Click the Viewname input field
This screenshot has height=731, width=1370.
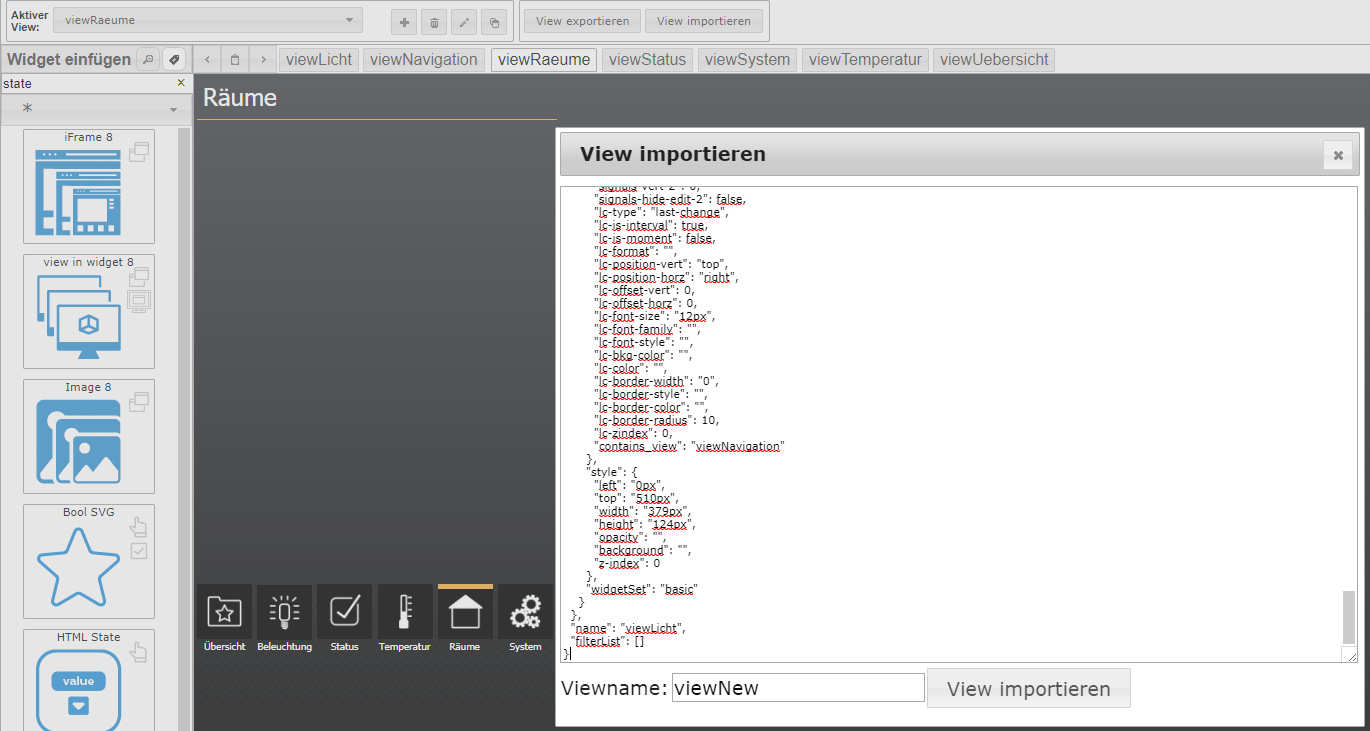(x=797, y=688)
